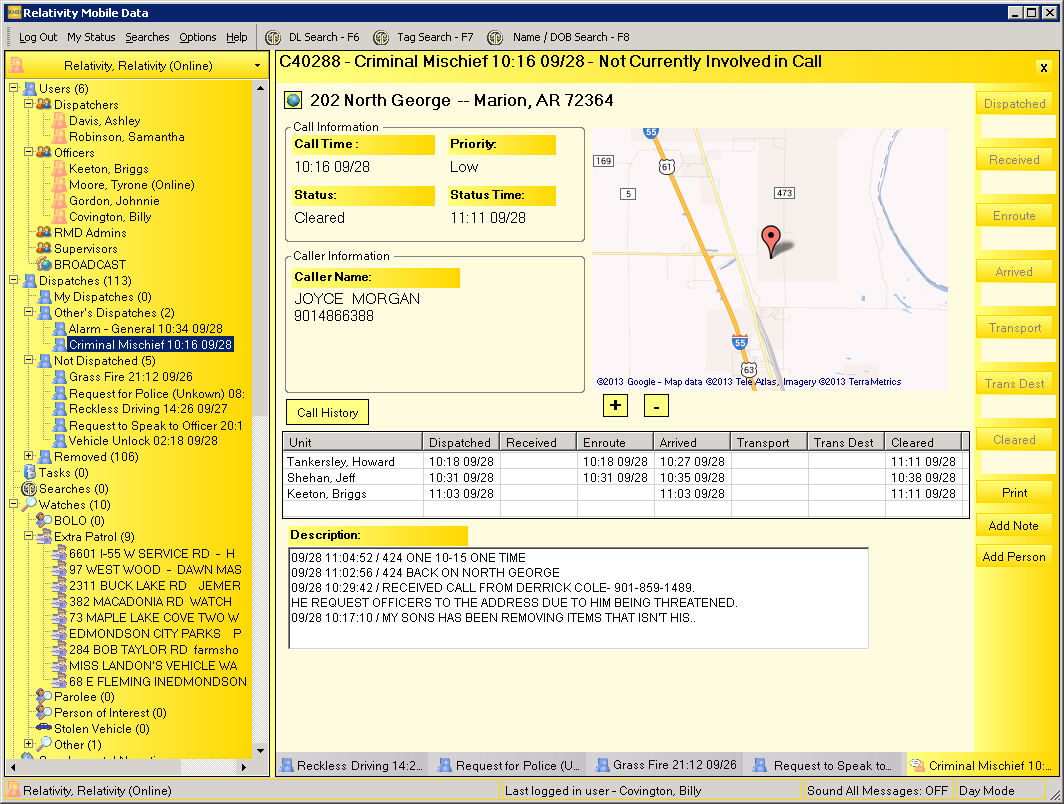Open the Searches menu

[147, 37]
